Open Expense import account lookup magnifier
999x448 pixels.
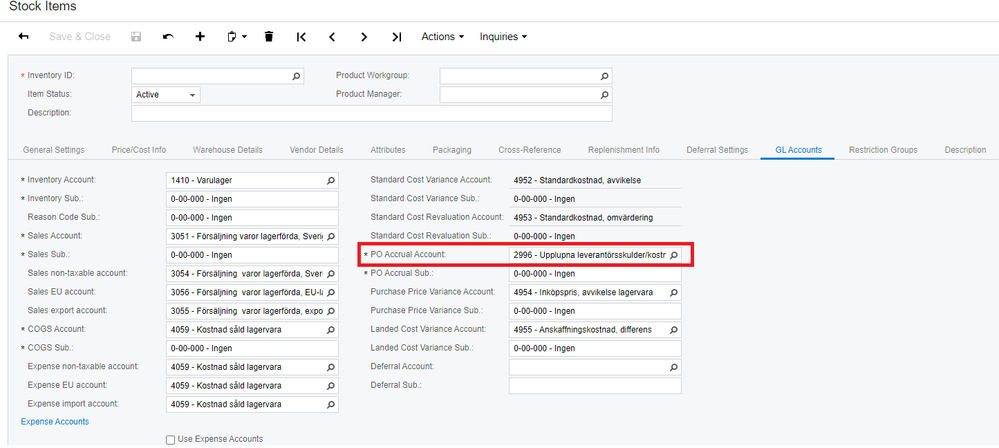pos(331,405)
